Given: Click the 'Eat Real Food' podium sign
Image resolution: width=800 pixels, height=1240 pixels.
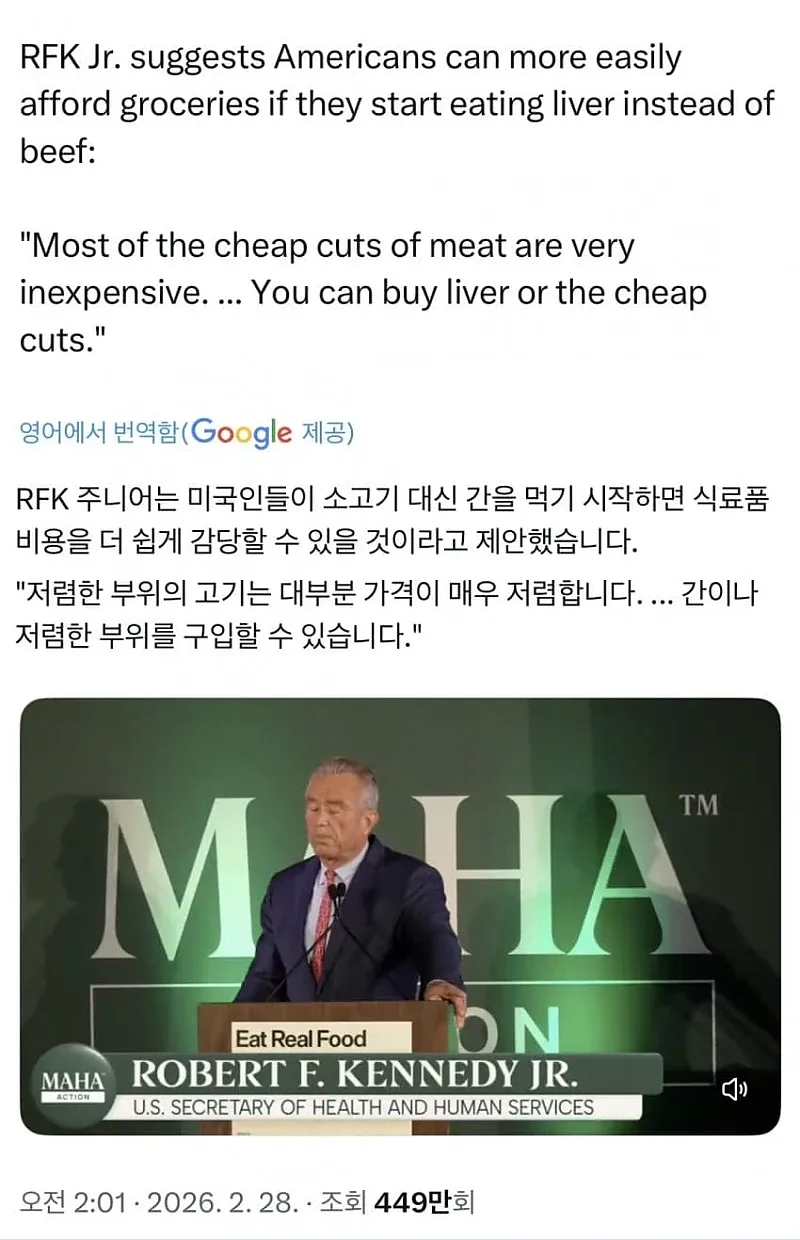Looking at the screenshot, I should 300,1038.
